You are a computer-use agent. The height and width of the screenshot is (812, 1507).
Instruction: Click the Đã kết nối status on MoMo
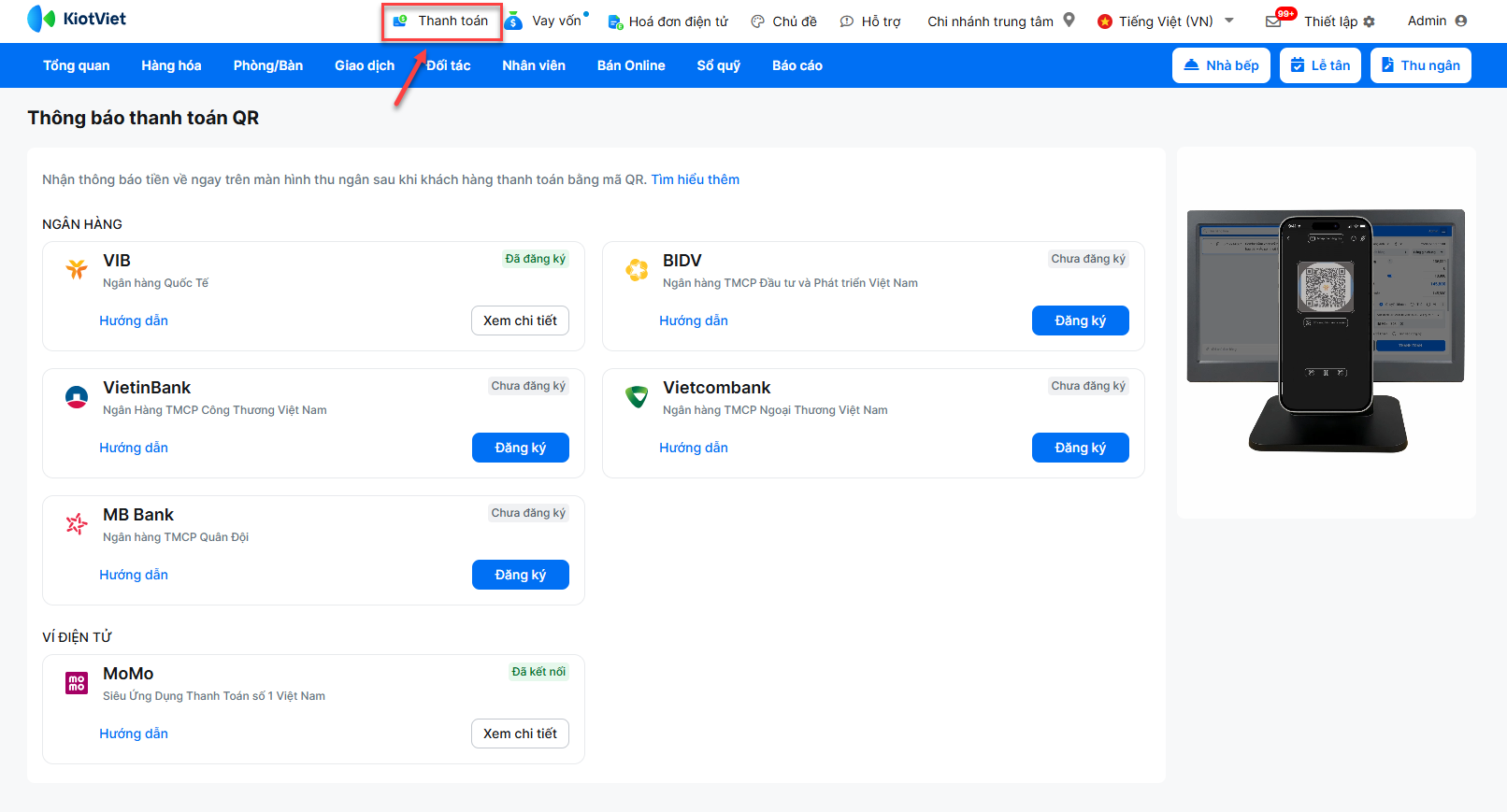[538, 672]
